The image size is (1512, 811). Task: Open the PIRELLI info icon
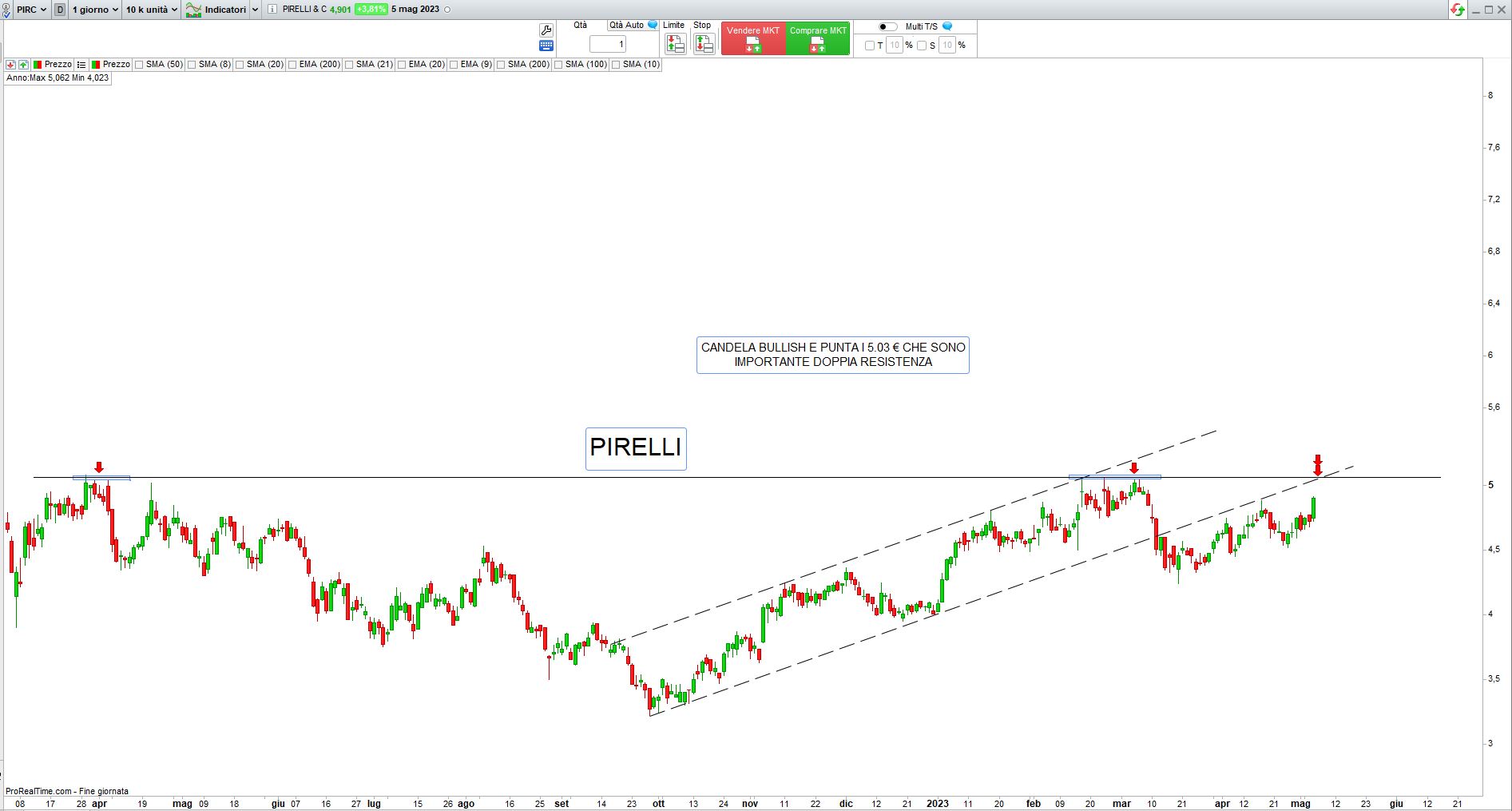click(x=272, y=10)
